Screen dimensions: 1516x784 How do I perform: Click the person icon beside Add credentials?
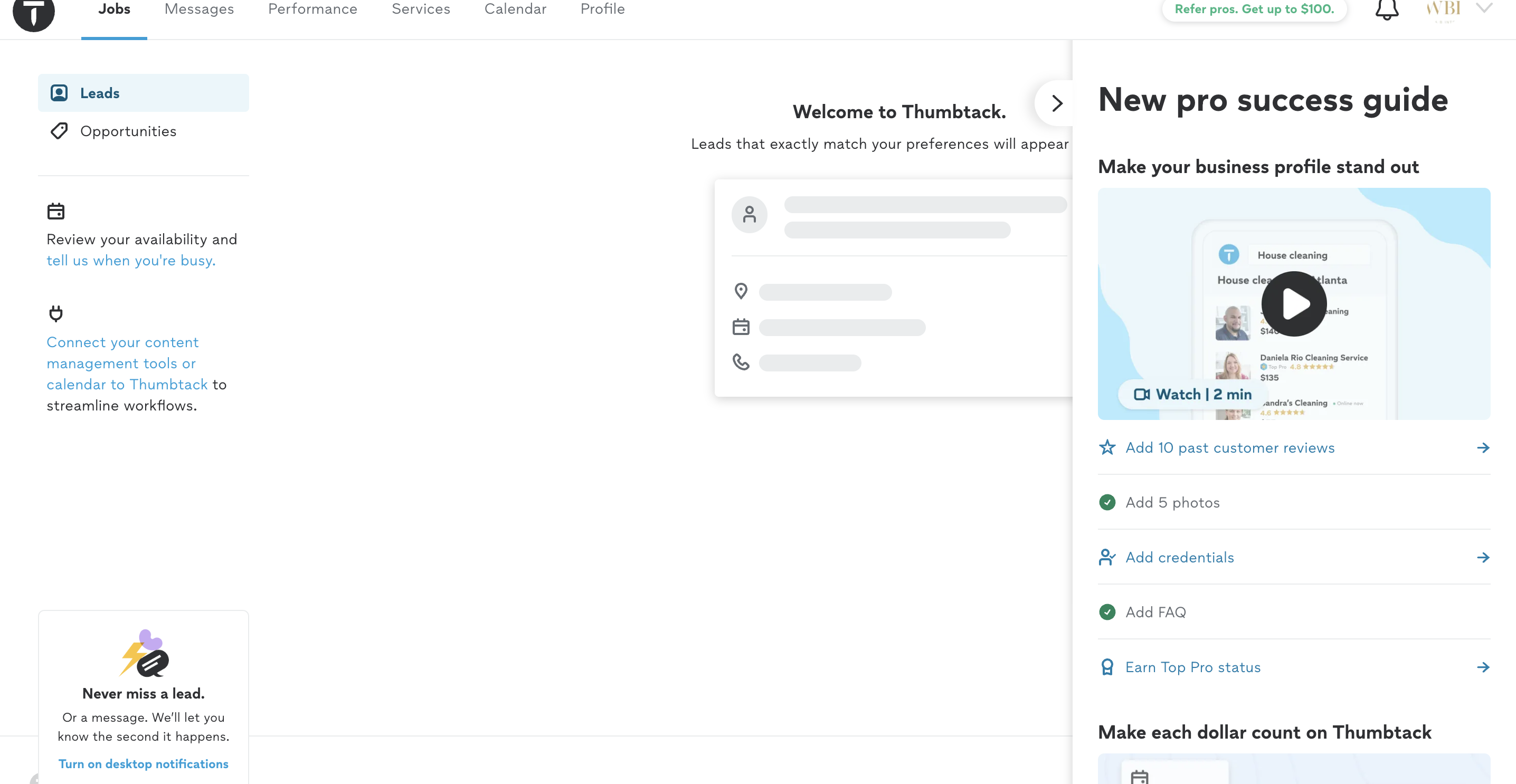pyautogui.click(x=1107, y=557)
